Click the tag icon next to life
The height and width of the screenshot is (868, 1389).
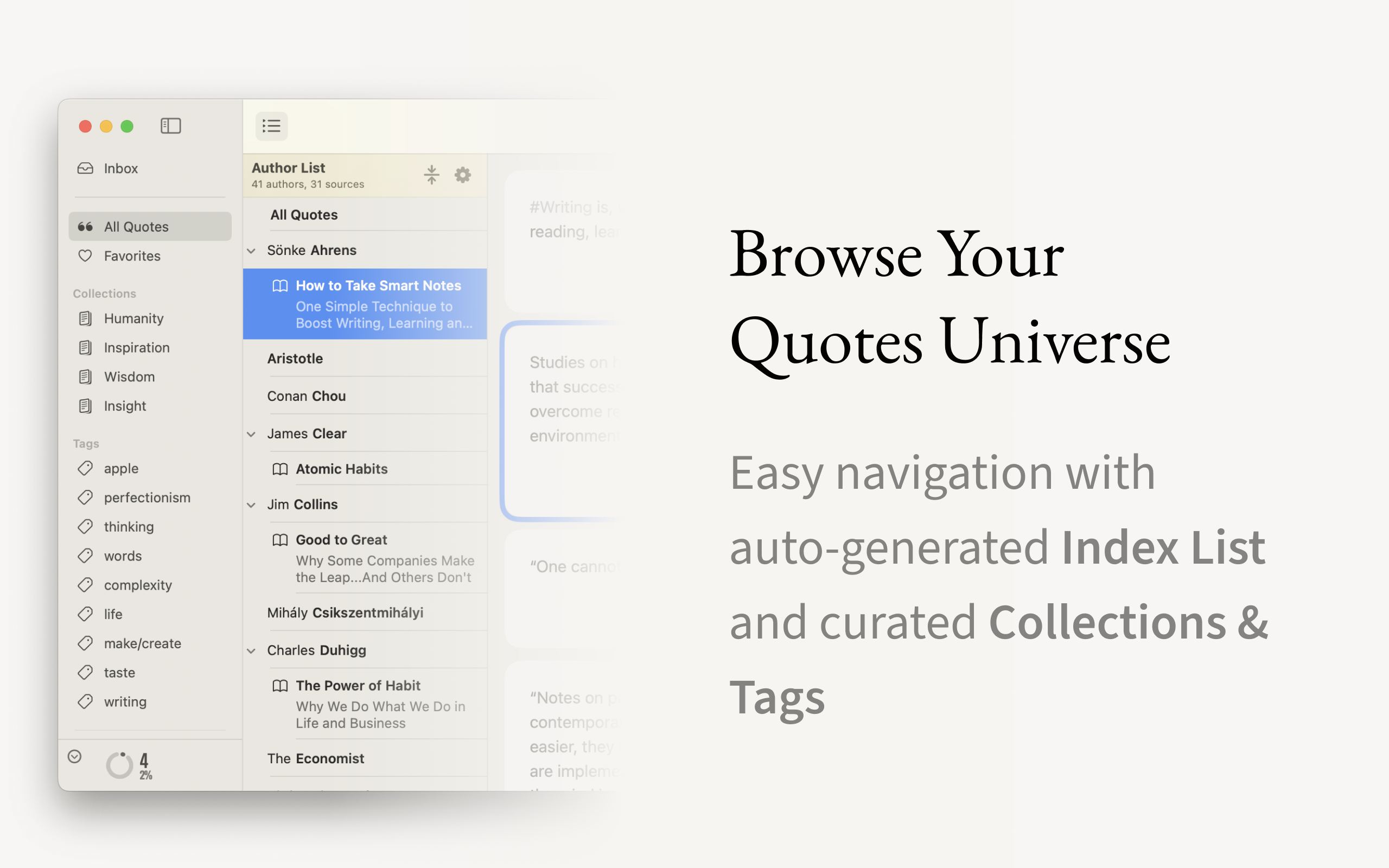86,614
